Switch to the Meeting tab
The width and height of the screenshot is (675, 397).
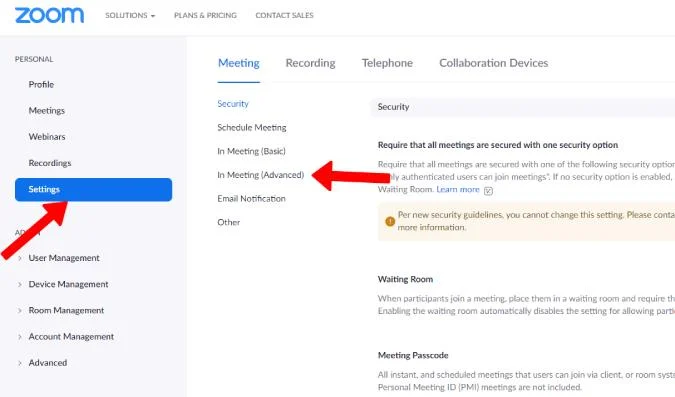238,63
